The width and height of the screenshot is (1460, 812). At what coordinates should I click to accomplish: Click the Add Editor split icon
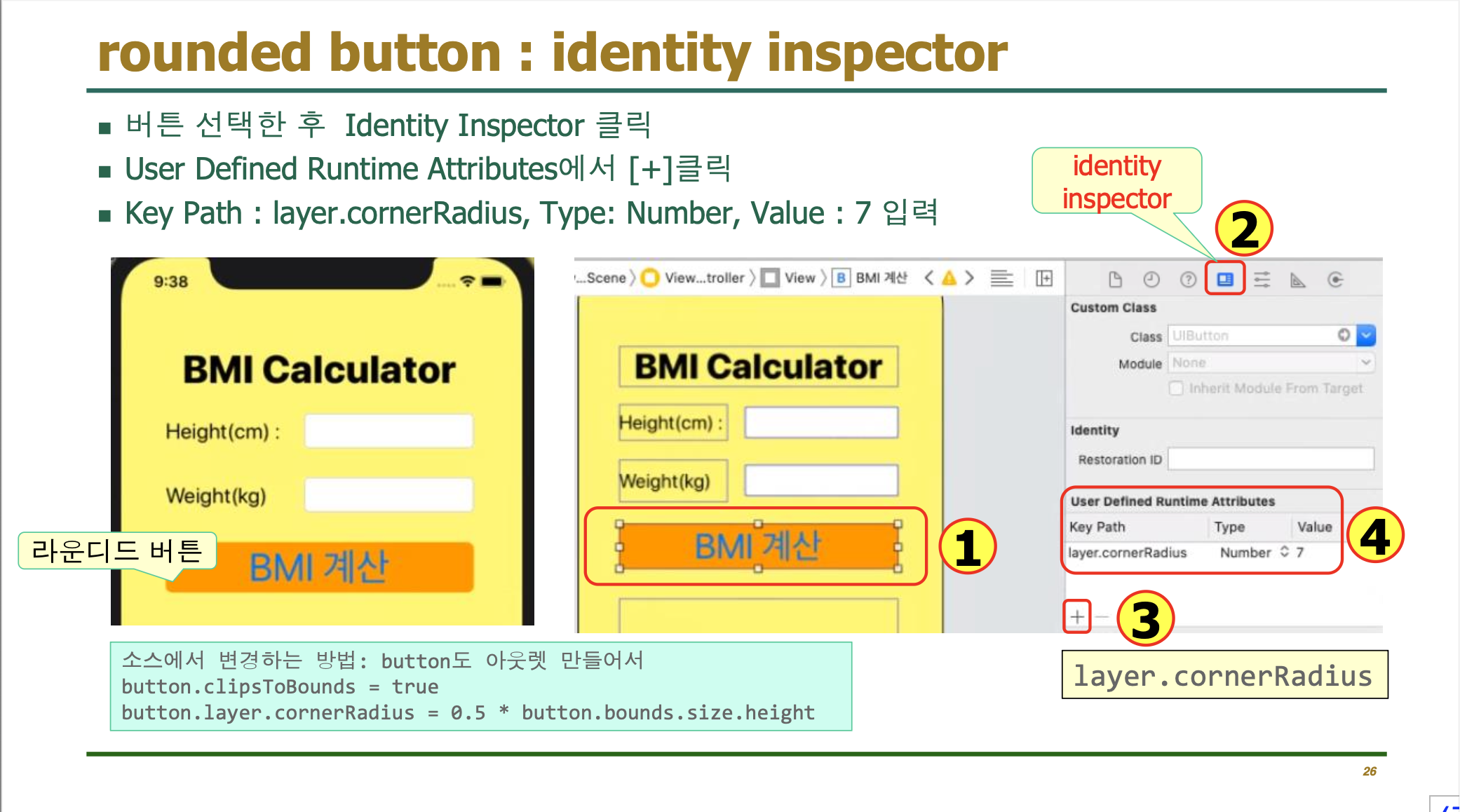tap(1044, 278)
